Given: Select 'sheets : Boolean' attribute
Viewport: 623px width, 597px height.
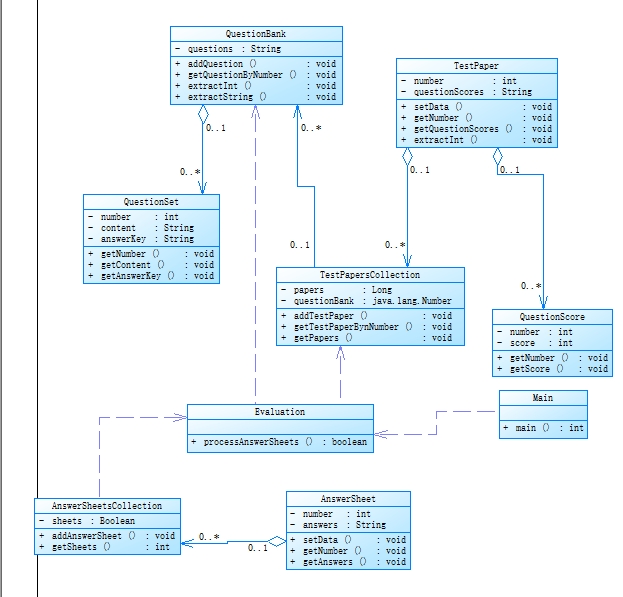Looking at the screenshot, I should 87,521.
